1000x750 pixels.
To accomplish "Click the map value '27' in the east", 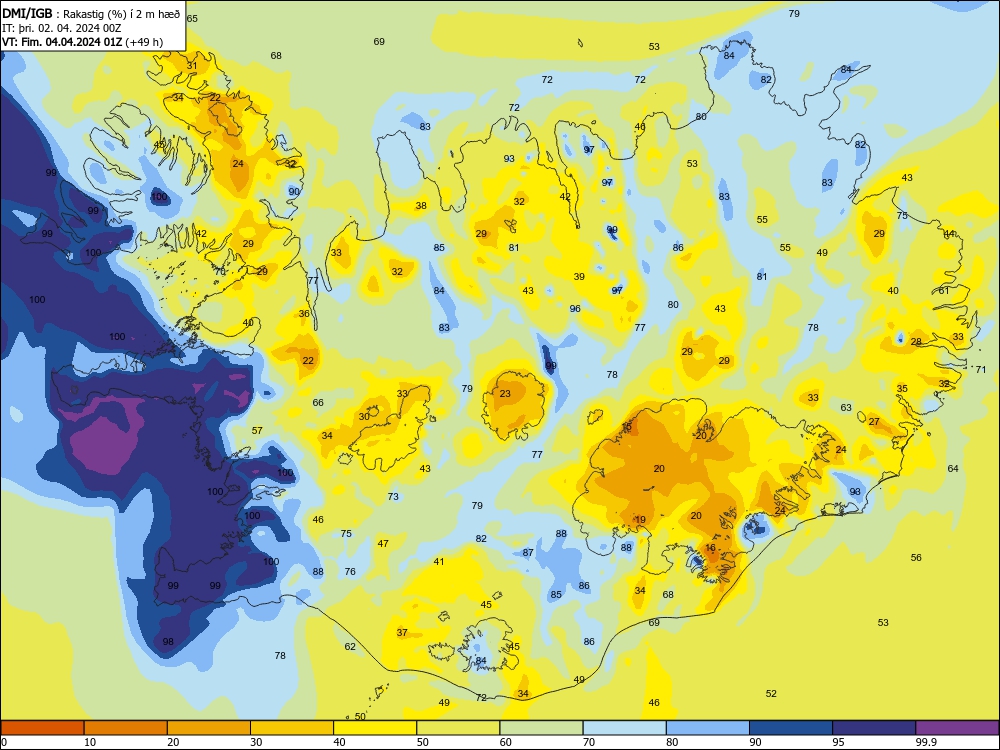I will 874,422.
